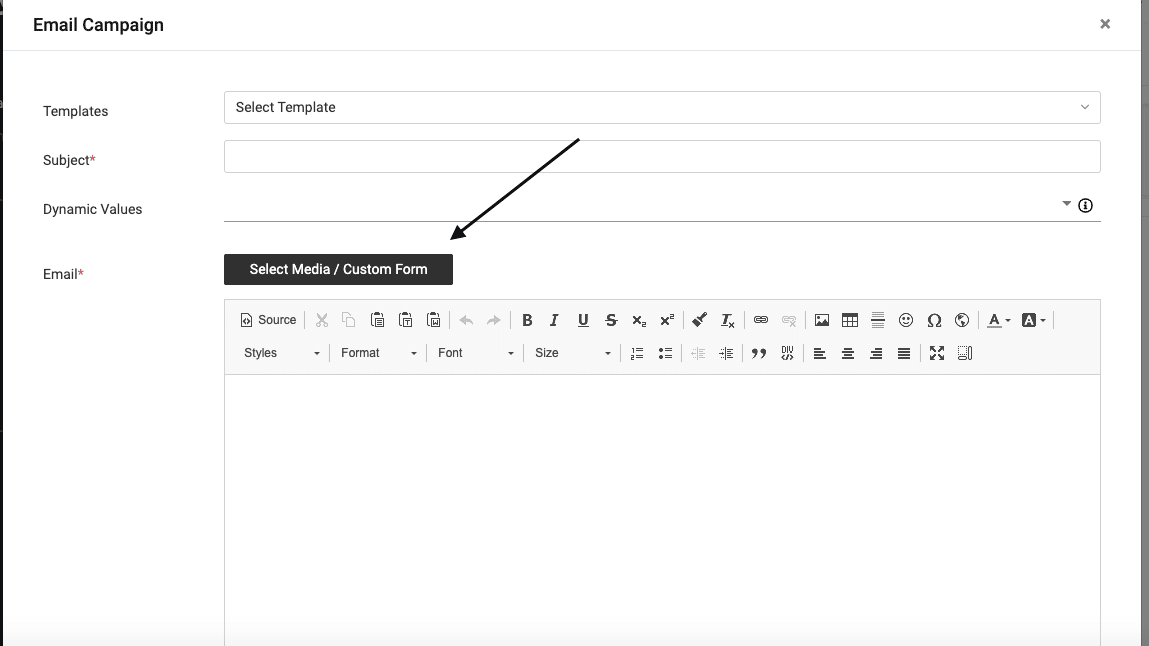Click the Subject input field
Viewport: 1149px width, 646px height.
[662, 156]
